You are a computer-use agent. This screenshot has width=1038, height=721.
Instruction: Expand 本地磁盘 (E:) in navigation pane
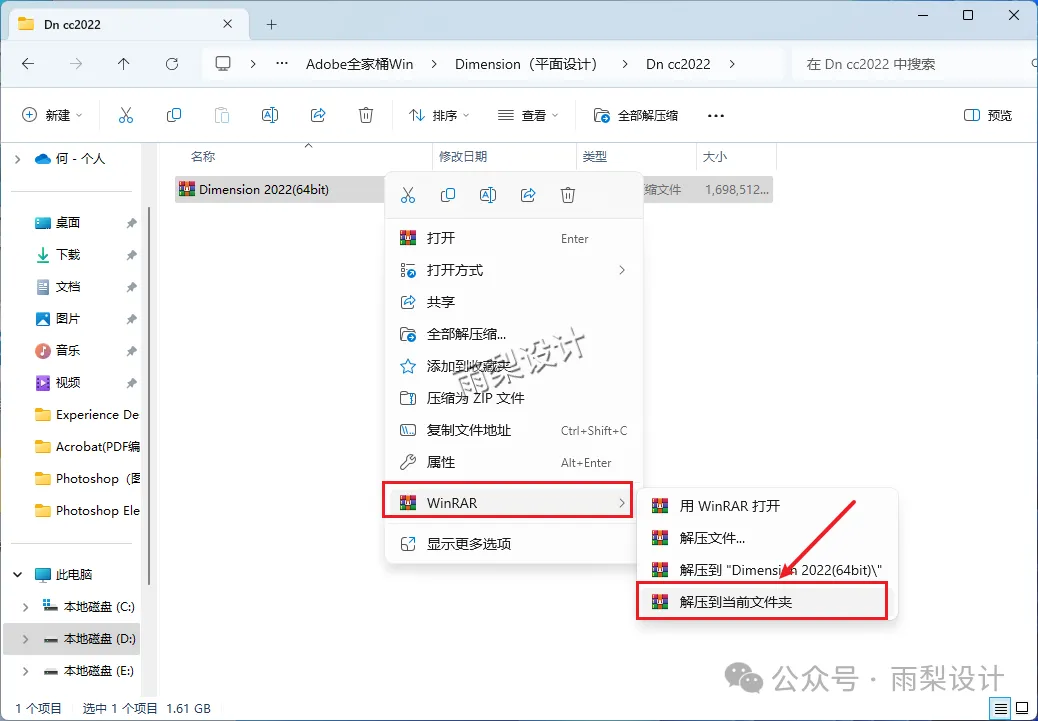pyautogui.click(x=25, y=671)
